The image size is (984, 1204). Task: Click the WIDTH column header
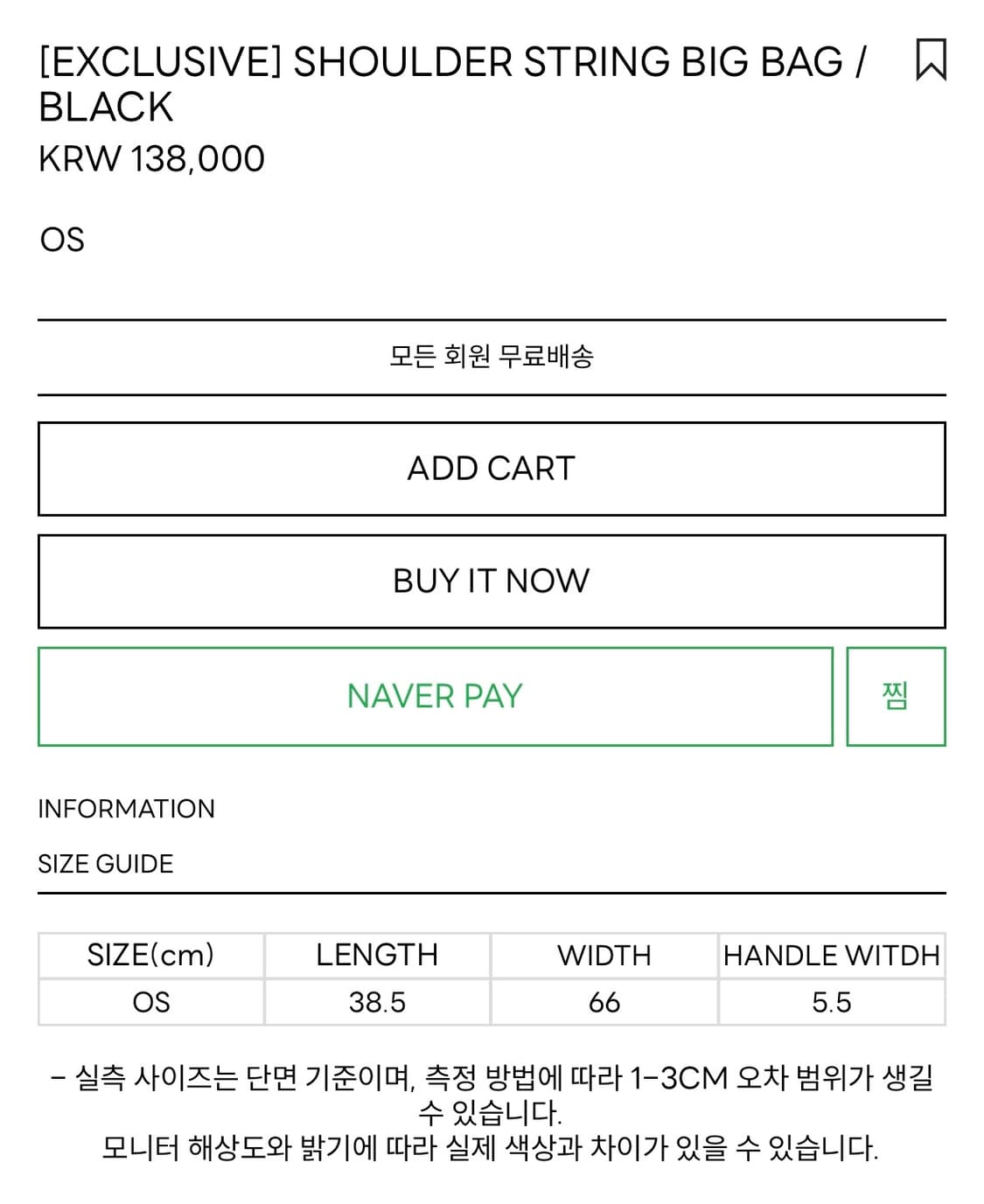(x=604, y=955)
